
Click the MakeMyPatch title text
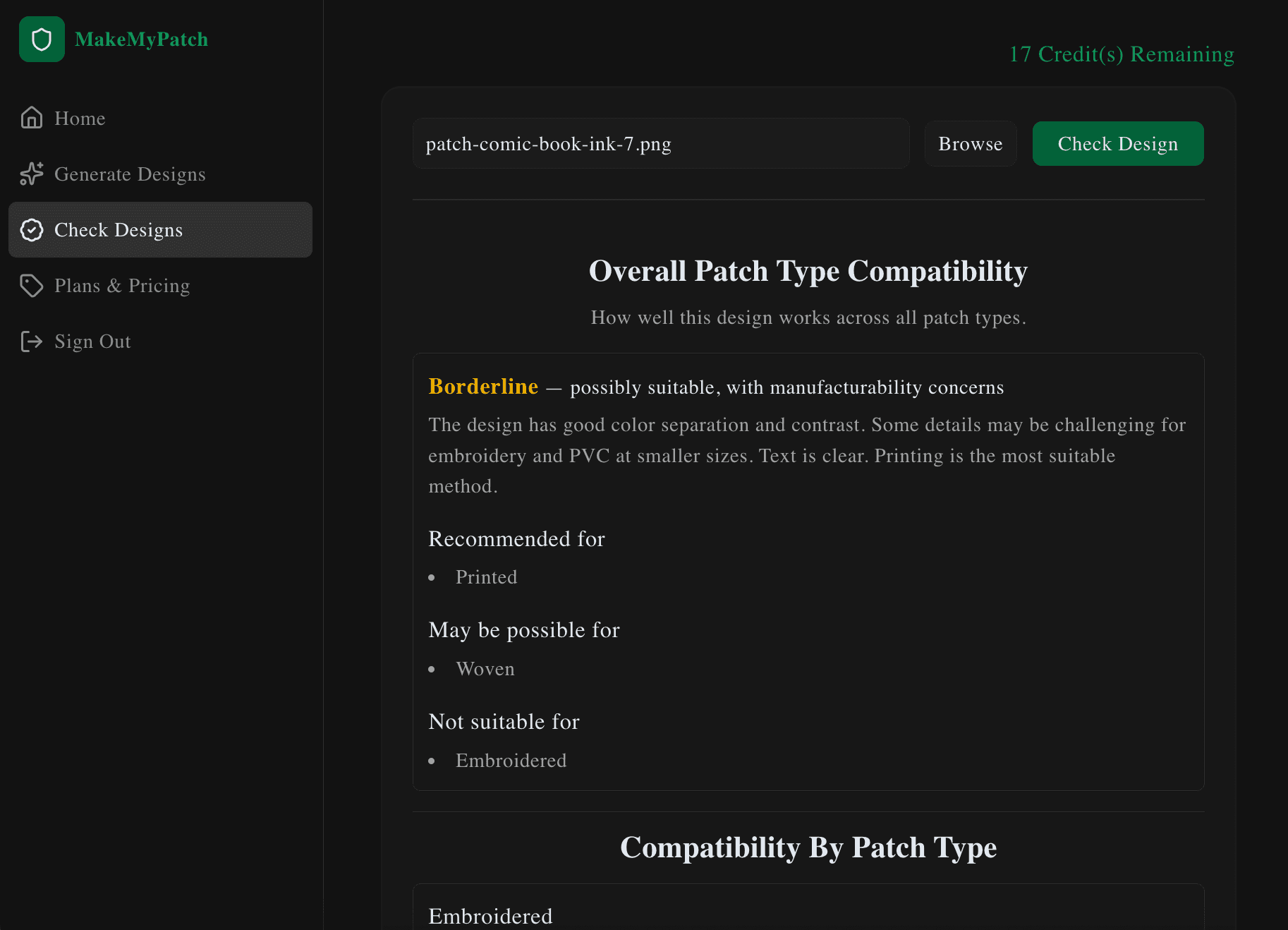pyautogui.click(x=142, y=39)
